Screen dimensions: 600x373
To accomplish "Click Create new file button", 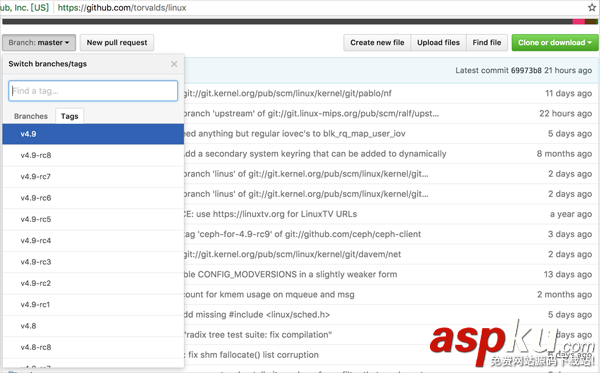I will [x=377, y=42].
